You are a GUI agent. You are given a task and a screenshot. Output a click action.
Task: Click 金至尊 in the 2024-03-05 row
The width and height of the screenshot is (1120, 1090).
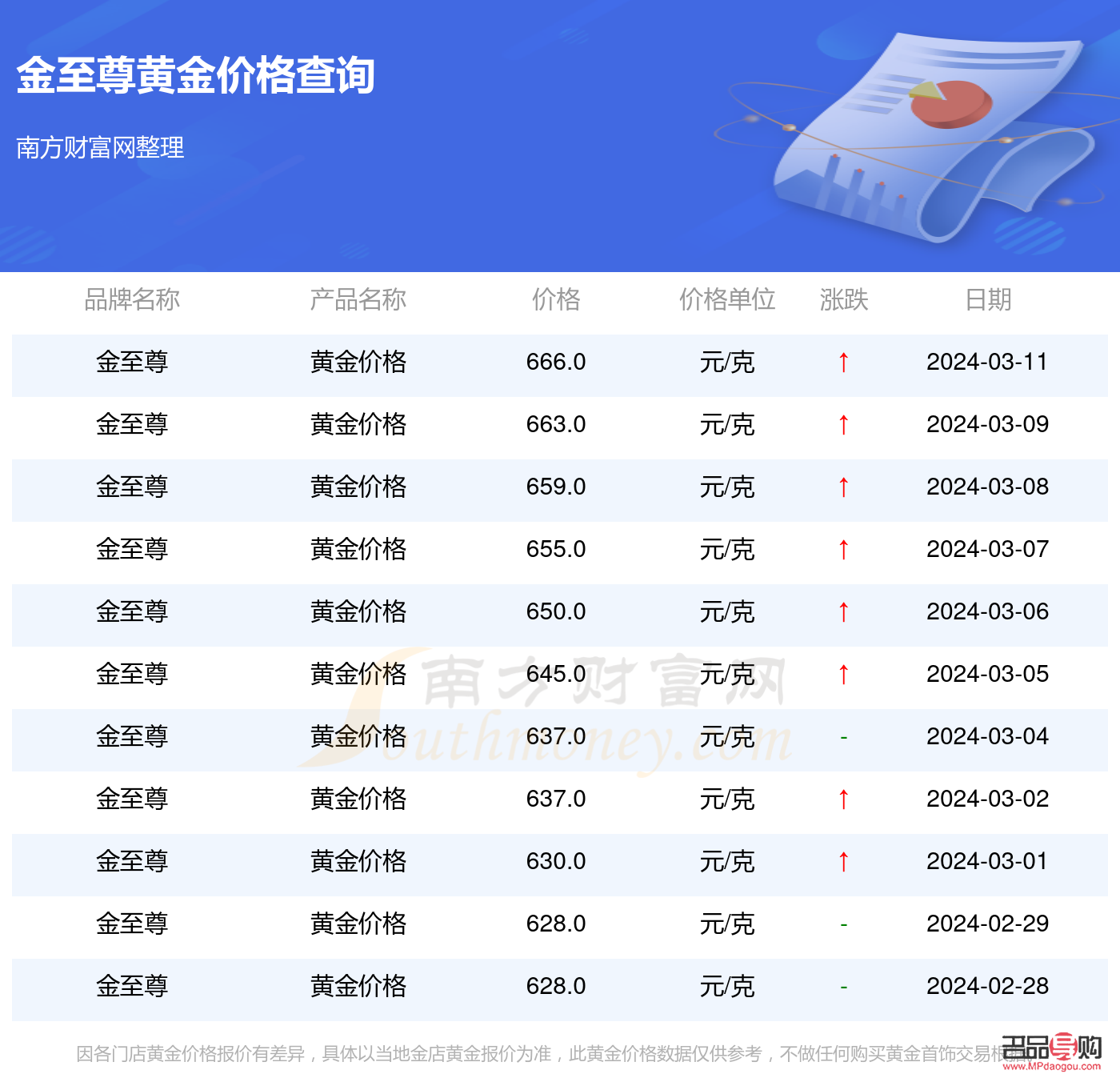pyautogui.click(x=132, y=674)
